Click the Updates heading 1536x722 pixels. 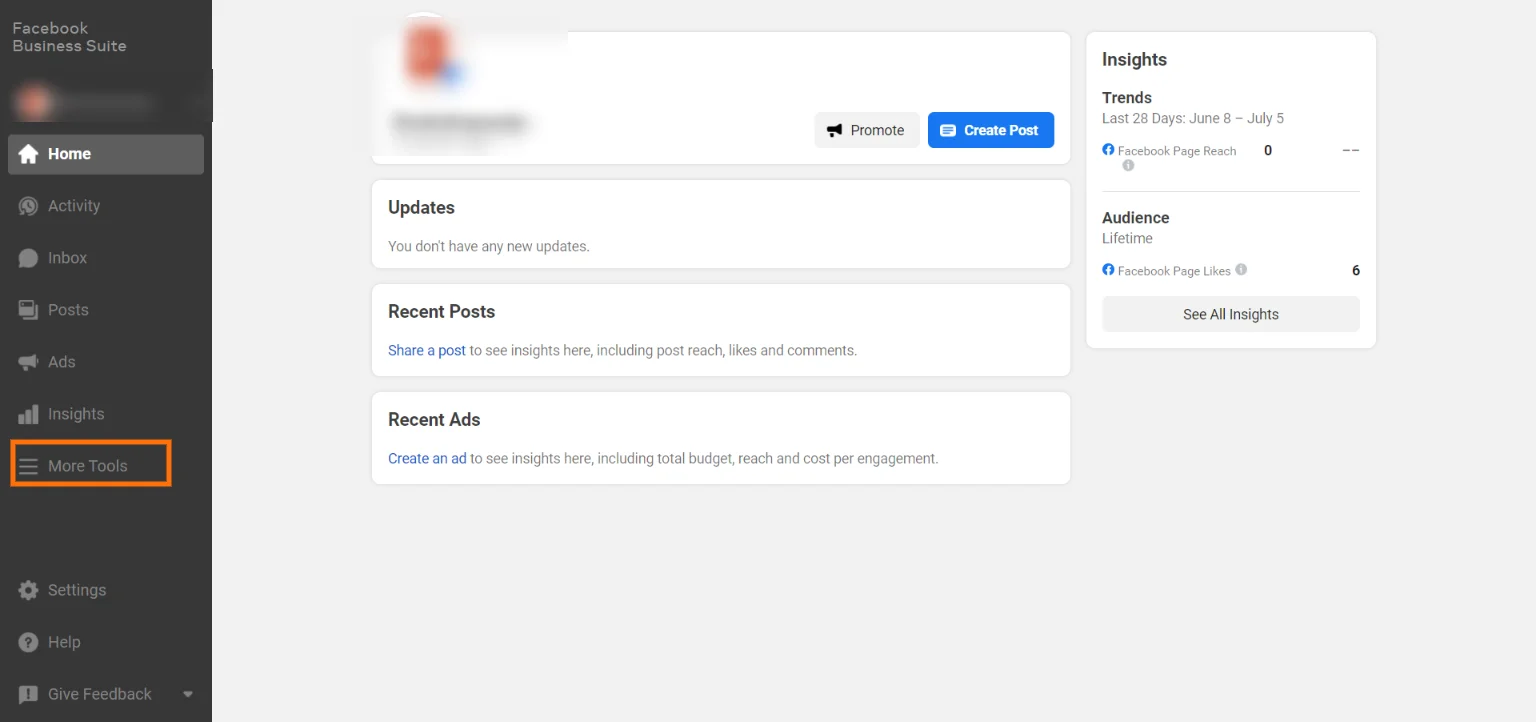(421, 208)
